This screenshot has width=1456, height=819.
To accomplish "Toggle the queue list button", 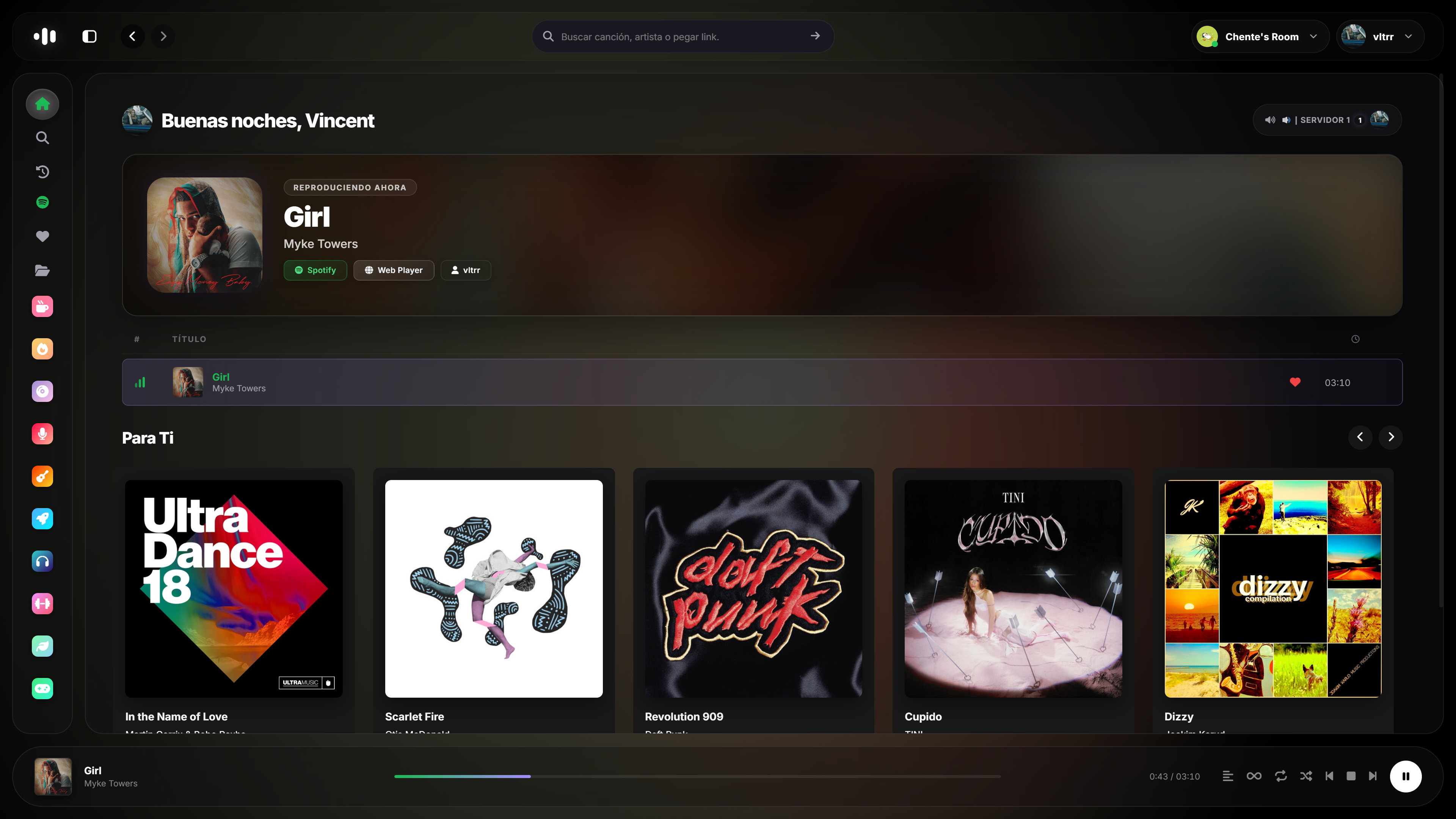I will pyautogui.click(x=1228, y=776).
